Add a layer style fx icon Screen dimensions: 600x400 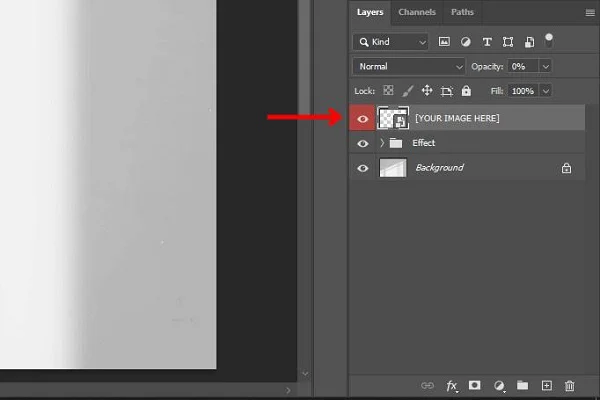[452, 386]
